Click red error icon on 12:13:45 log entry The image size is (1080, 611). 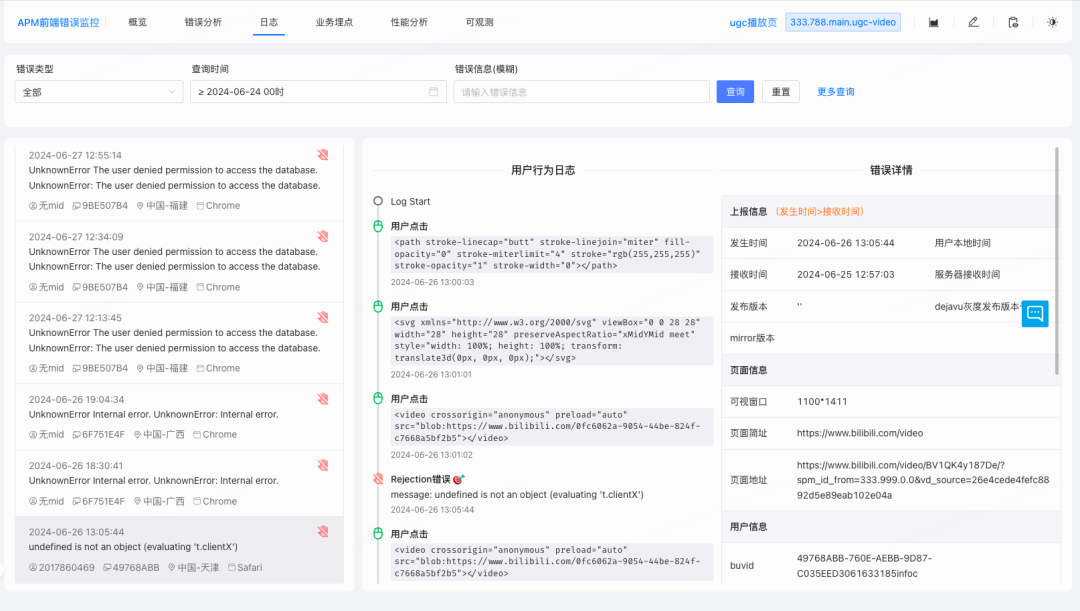(x=323, y=318)
